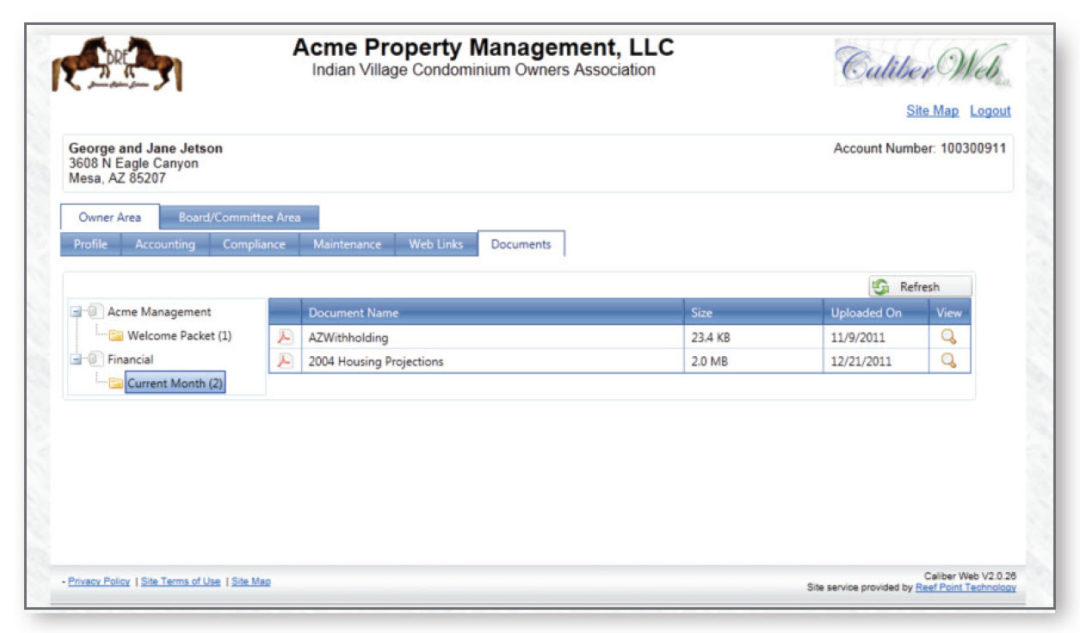The image size is (1080, 633).
Task: Open the Site Map link at top
Action: (932, 111)
